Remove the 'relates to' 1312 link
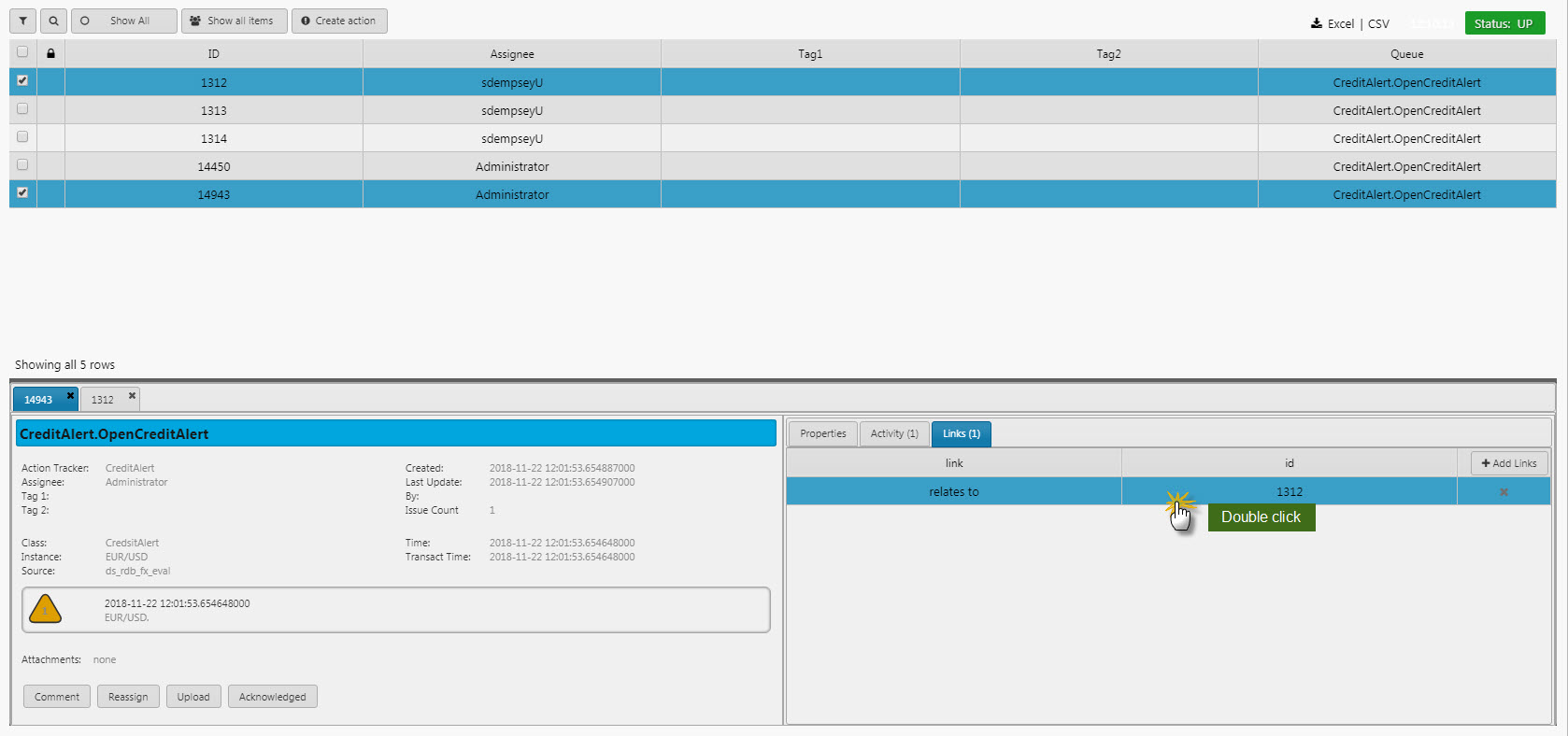Screen dimensions: 1568x736 pyautogui.click(x=1504, y=492)
